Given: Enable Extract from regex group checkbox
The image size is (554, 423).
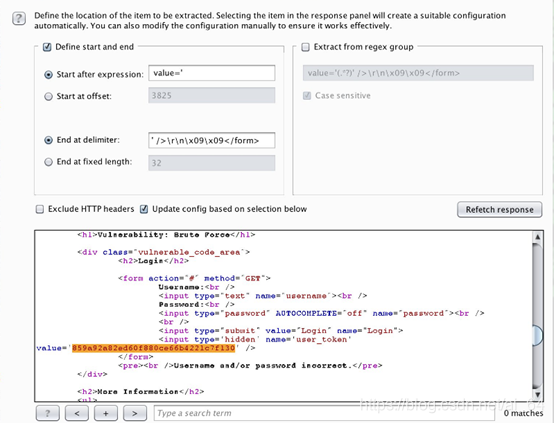Looking at the screenshot, I should (305, 47).
